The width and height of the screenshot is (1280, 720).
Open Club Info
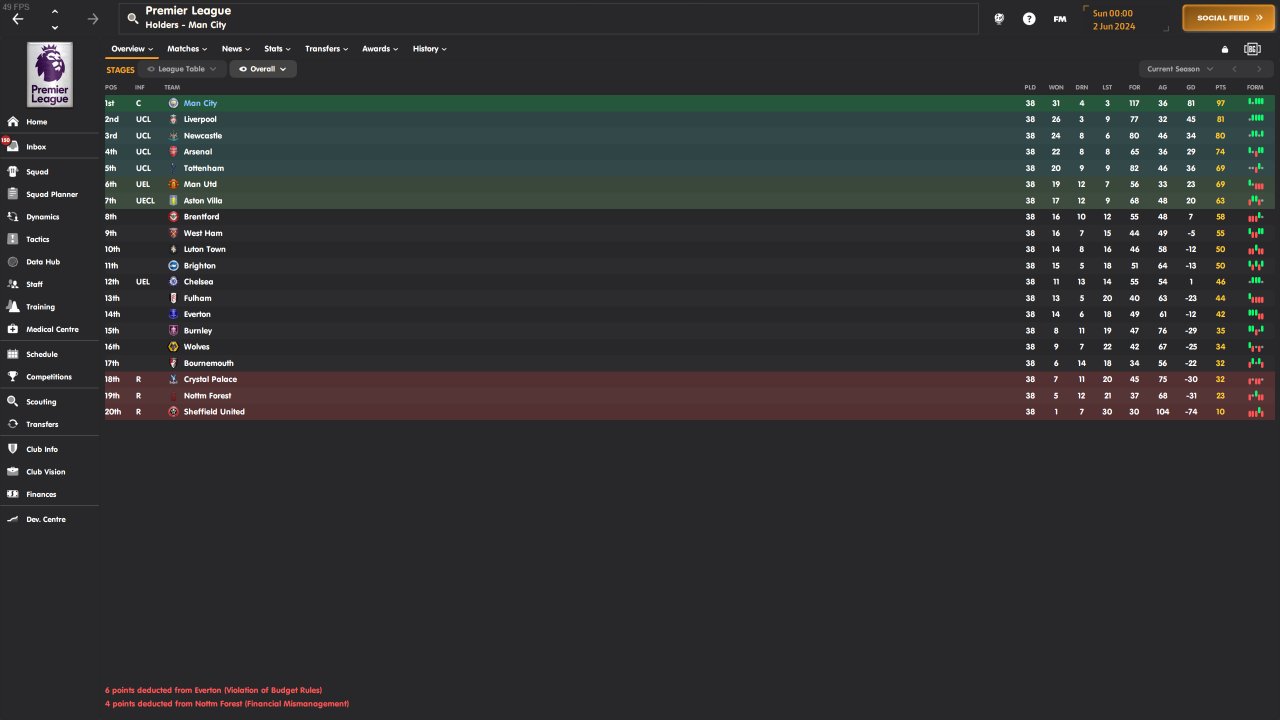click(x=42, y=449)
